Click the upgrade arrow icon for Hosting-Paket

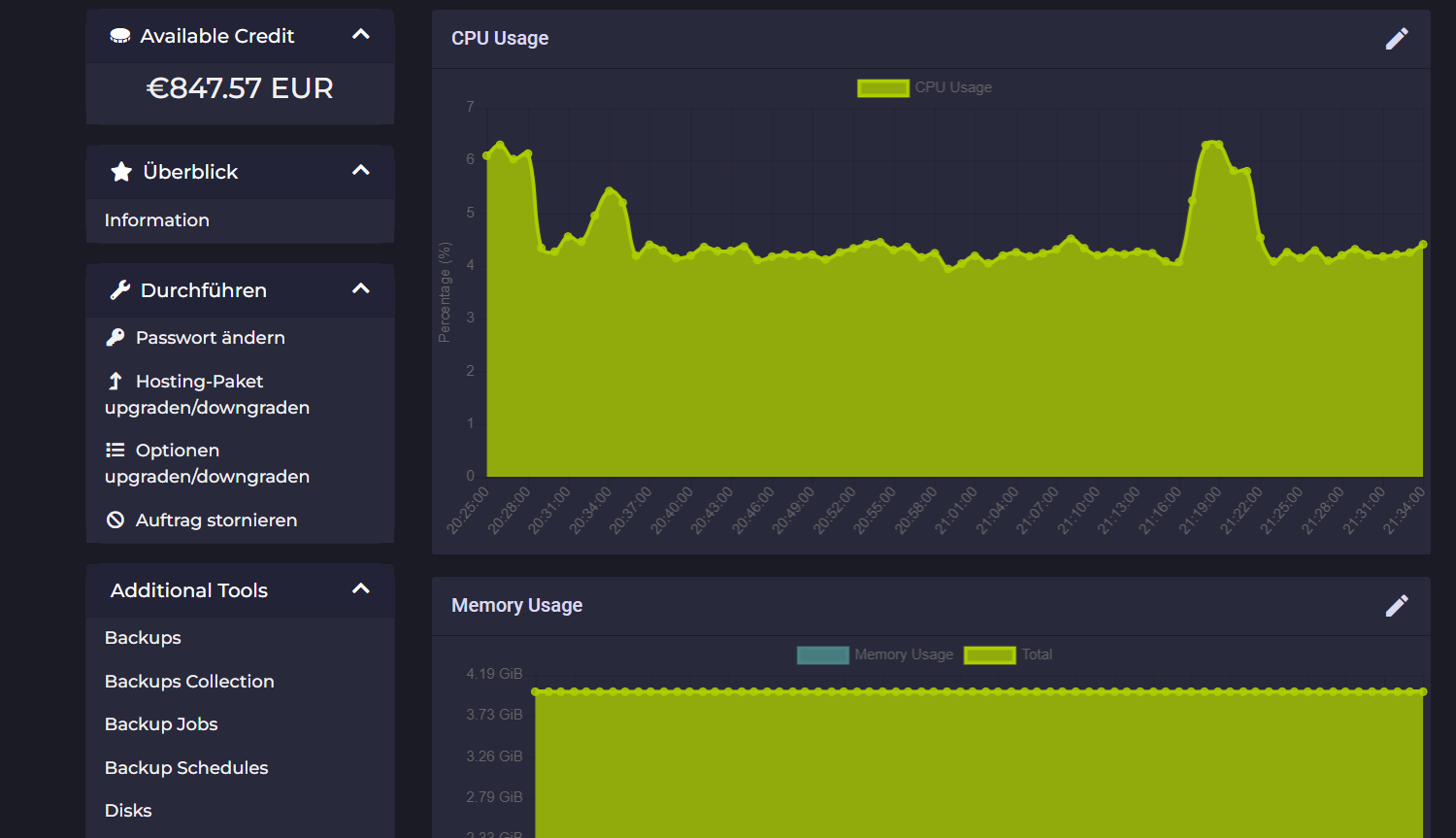tap(116, 381)
